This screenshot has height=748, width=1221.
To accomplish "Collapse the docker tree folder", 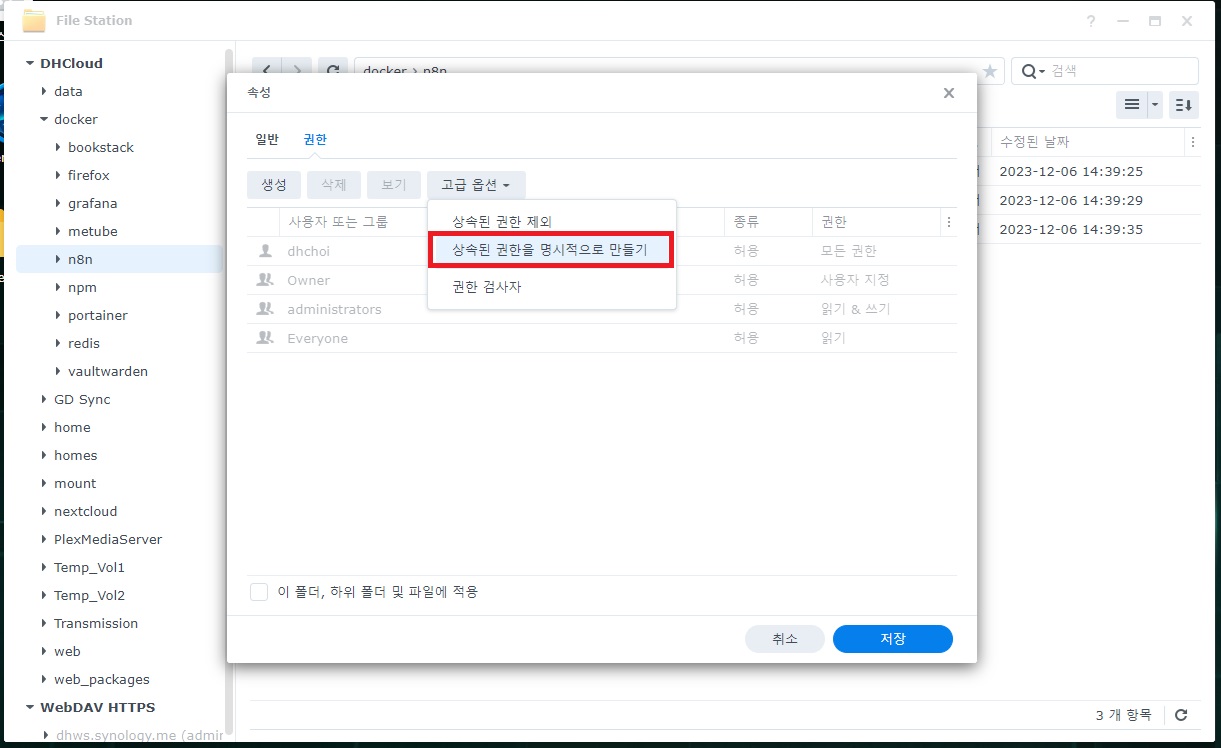I will tap(44, 119).
